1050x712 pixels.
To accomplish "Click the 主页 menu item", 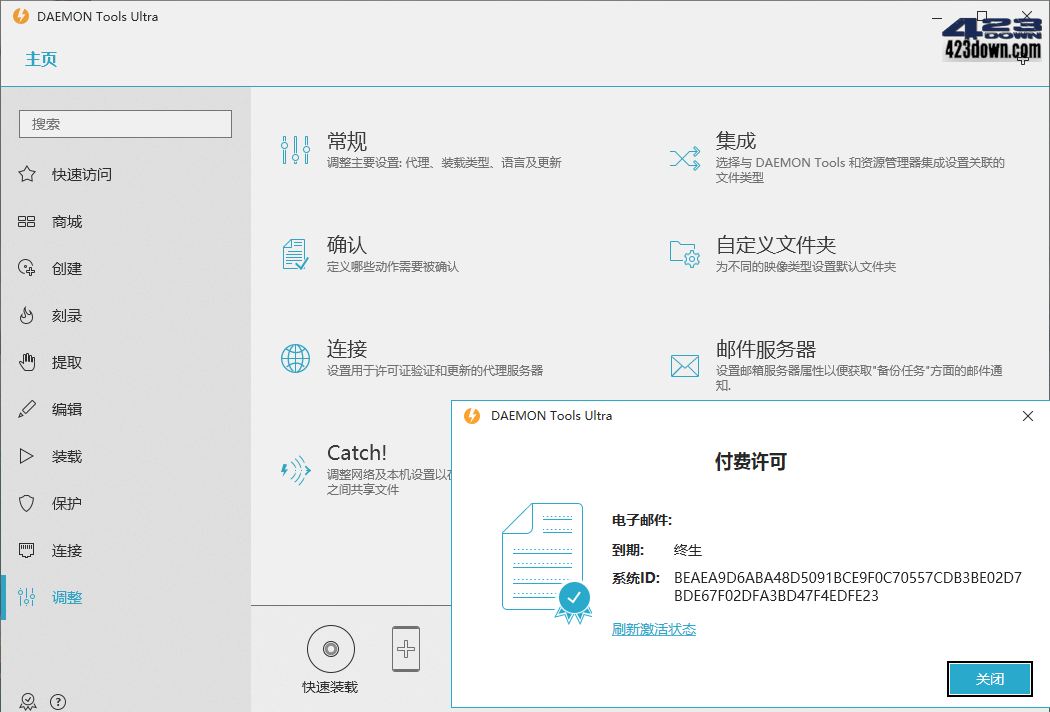I will pyautogui.click(x=40, y=58).
